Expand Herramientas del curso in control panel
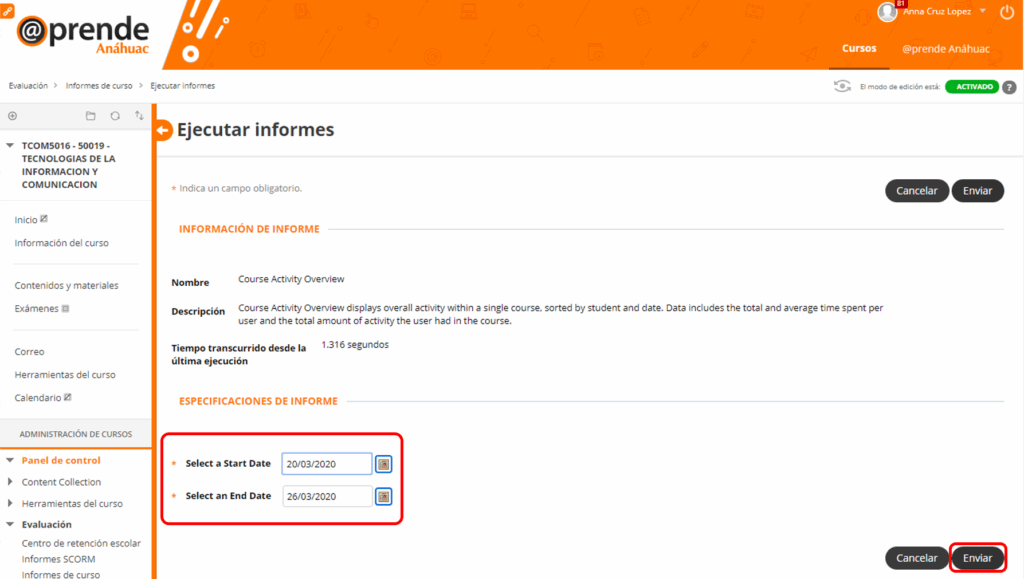 pos(10,504)
